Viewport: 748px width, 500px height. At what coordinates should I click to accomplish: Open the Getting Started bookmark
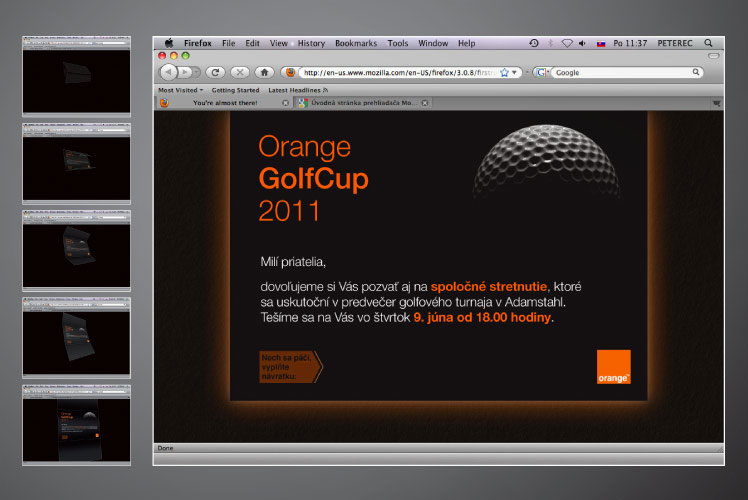pos(235,90)
